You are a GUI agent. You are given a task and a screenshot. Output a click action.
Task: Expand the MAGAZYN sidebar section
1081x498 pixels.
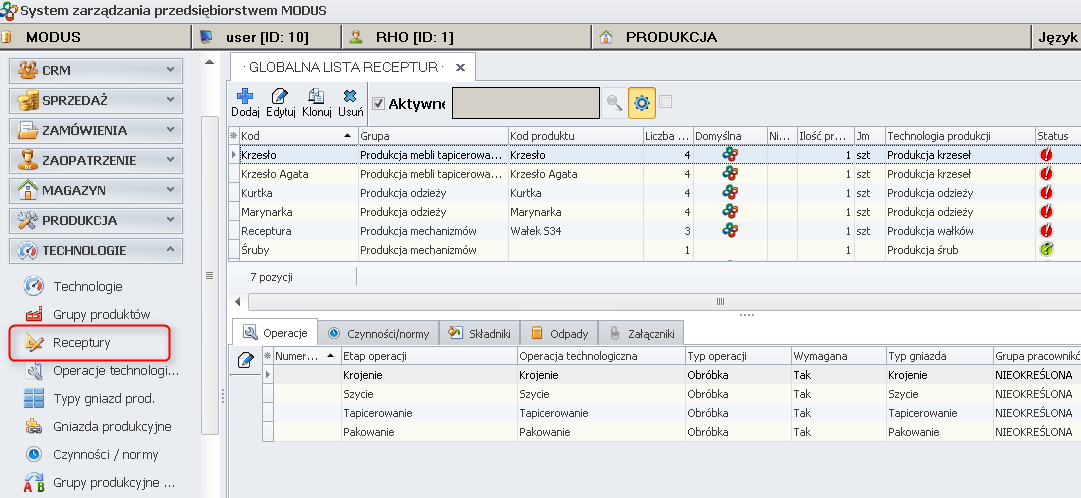[x=96, y=190]
